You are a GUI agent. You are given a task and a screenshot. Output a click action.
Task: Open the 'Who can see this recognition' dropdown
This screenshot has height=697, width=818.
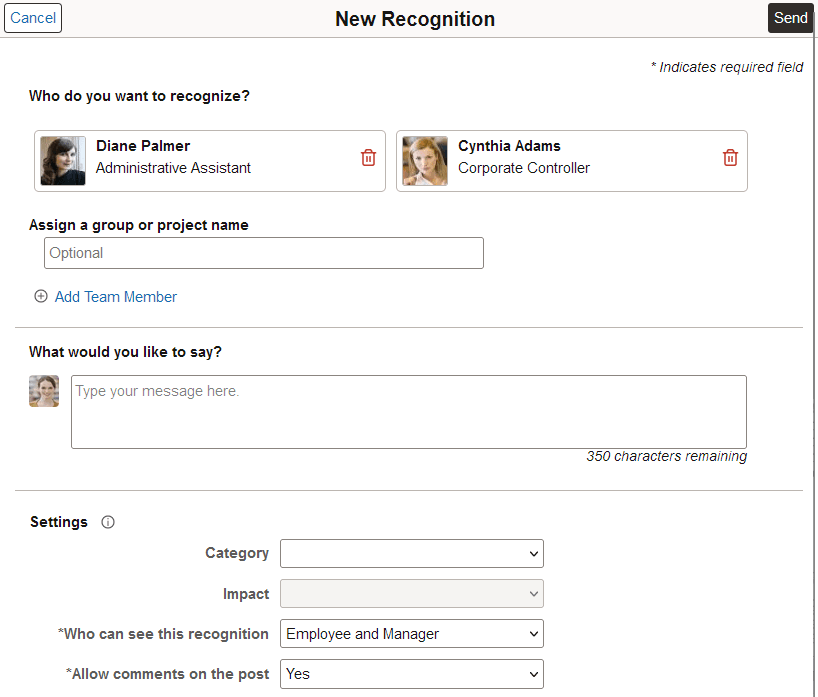point(412,633)
